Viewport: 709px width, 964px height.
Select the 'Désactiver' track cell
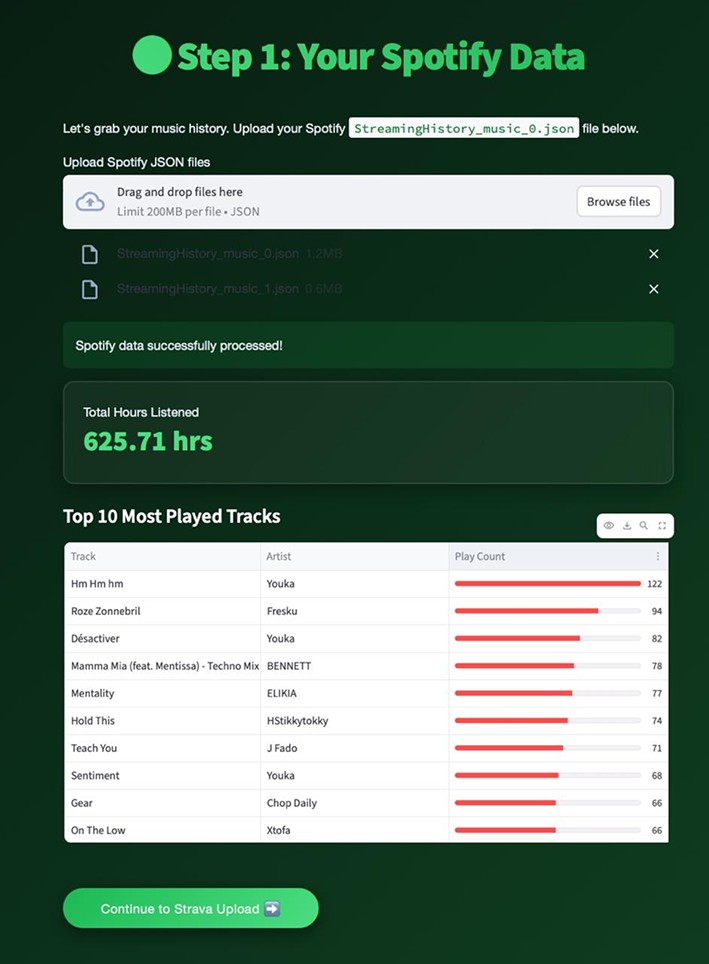point(162,638)
